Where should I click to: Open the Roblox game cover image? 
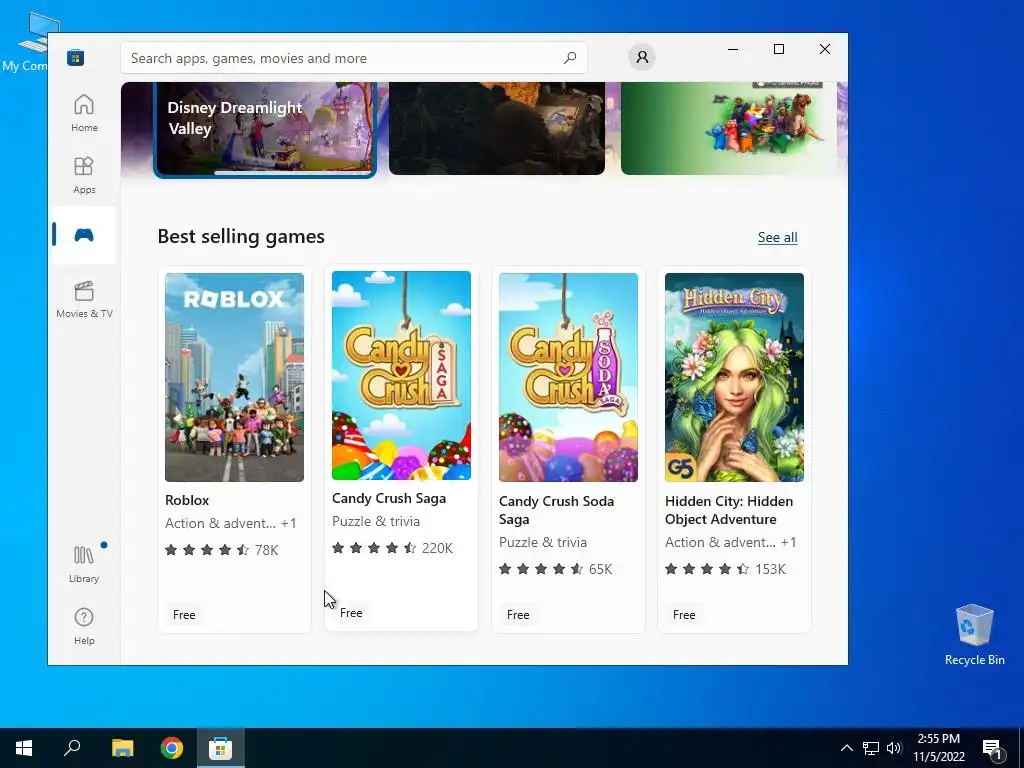[x=234, y=377]
